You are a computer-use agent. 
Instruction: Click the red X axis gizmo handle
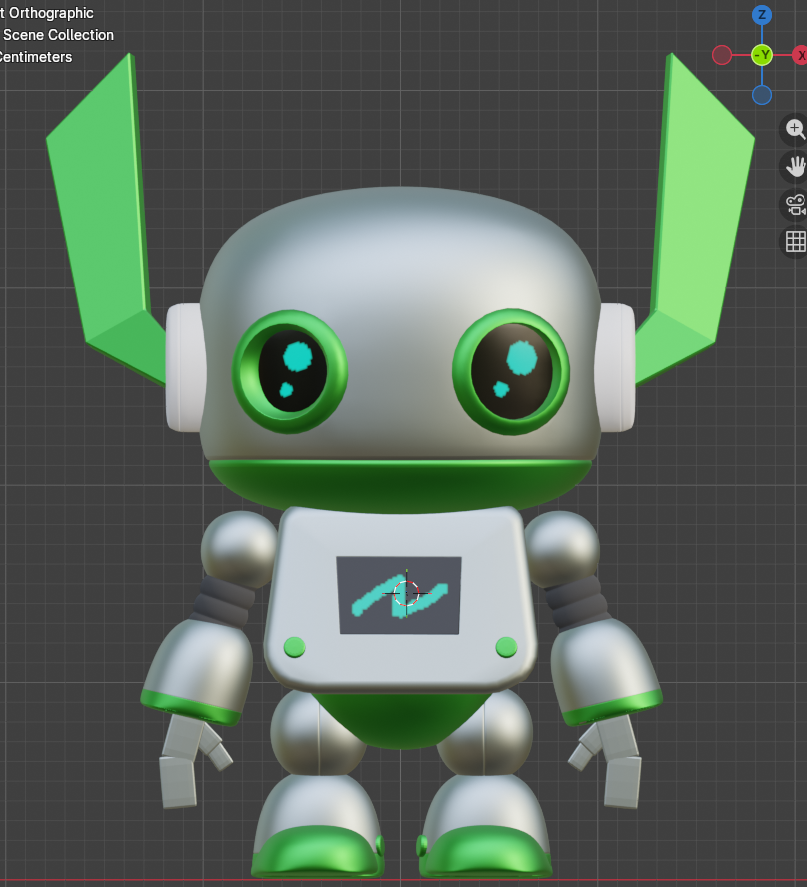(x=800, y=55)
